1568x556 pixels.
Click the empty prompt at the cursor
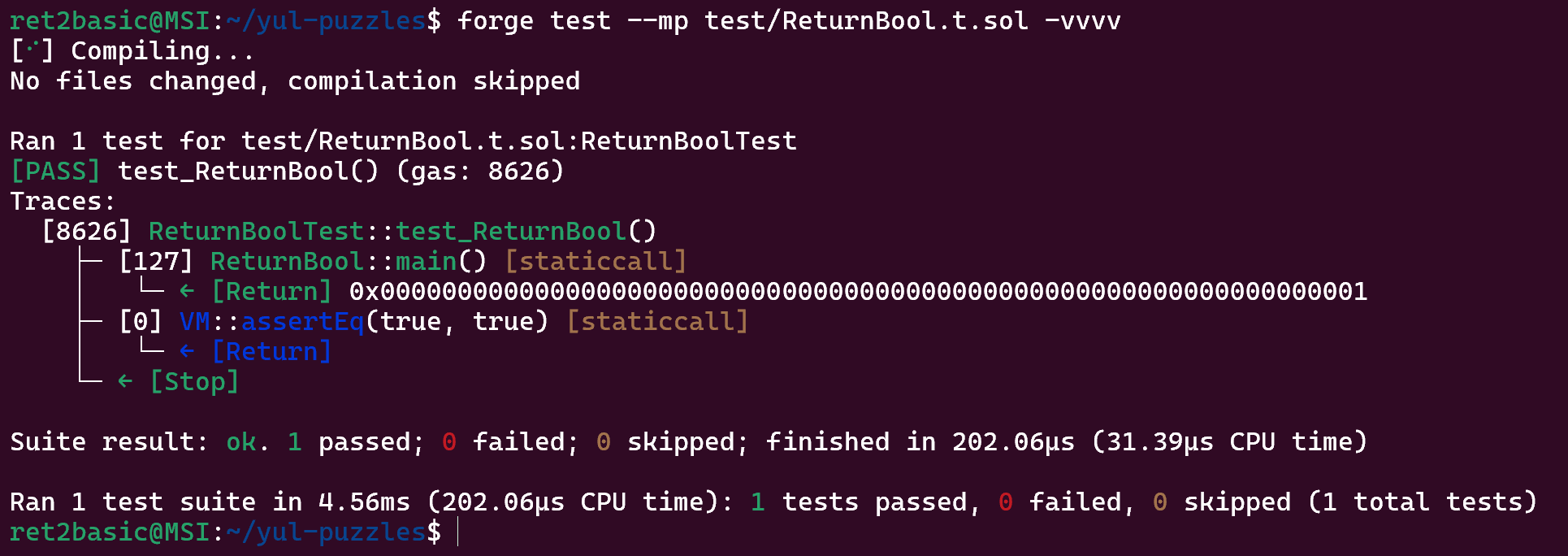coord(458,532)
